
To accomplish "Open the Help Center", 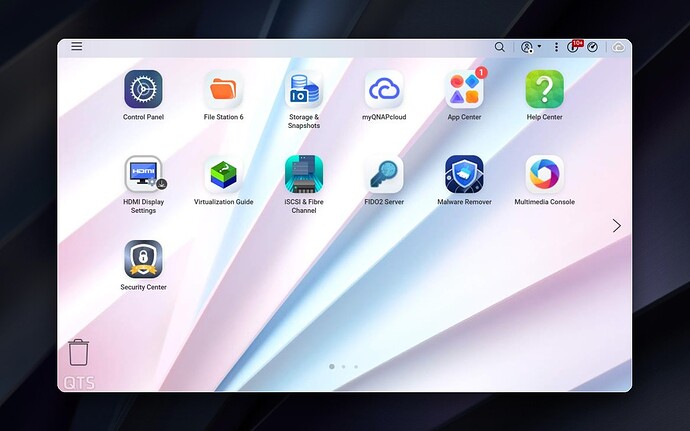I will pyautogui.click(x=544, y=89).
